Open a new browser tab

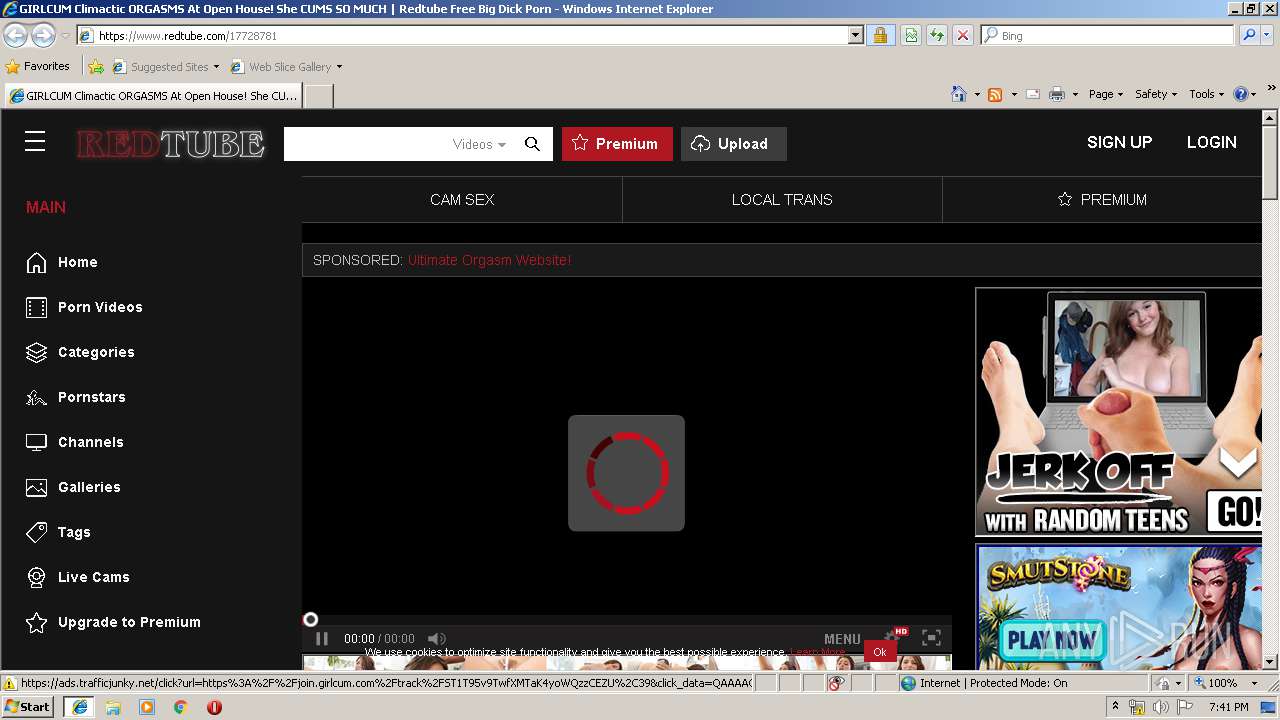tap(318, 96)
